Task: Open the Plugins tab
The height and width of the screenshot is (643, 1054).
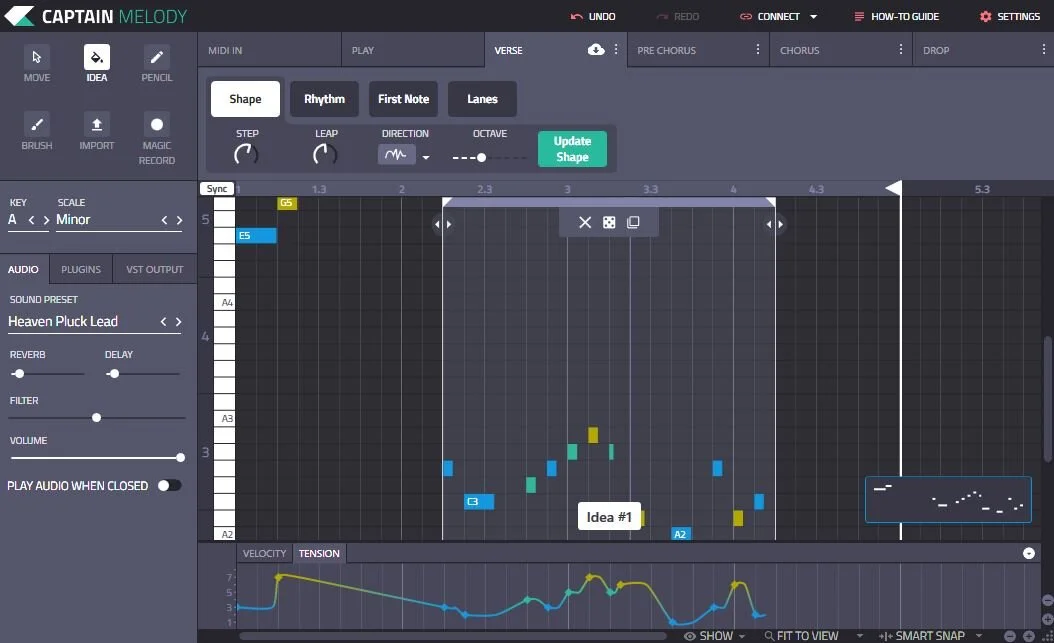Action: tap(81, 269)
